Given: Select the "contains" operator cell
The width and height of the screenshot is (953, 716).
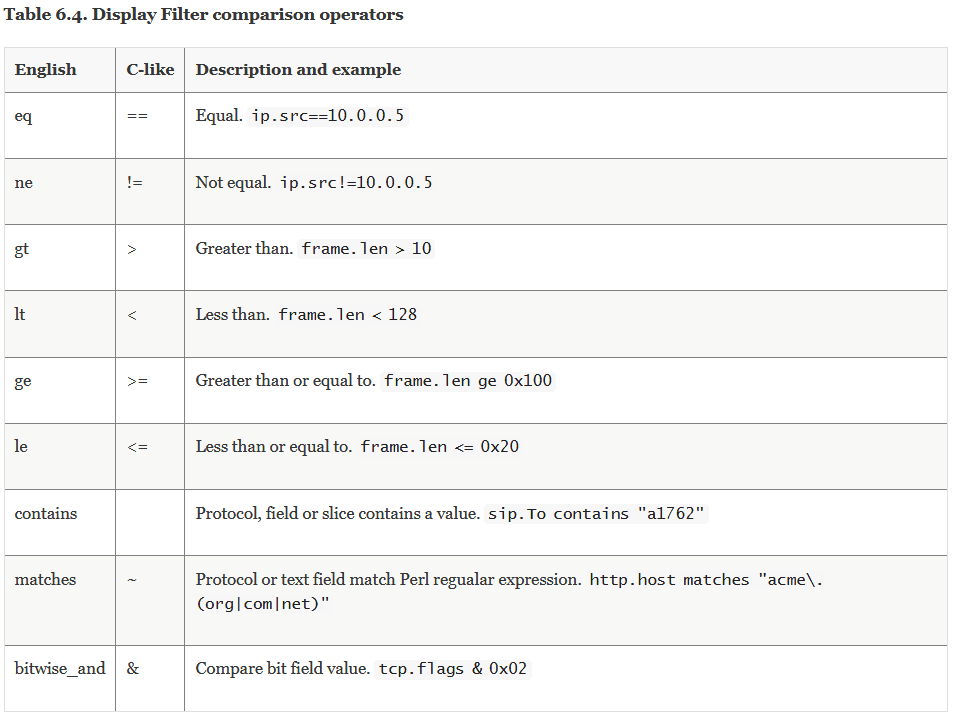Looking at the screenshot, I should (46, 514).
